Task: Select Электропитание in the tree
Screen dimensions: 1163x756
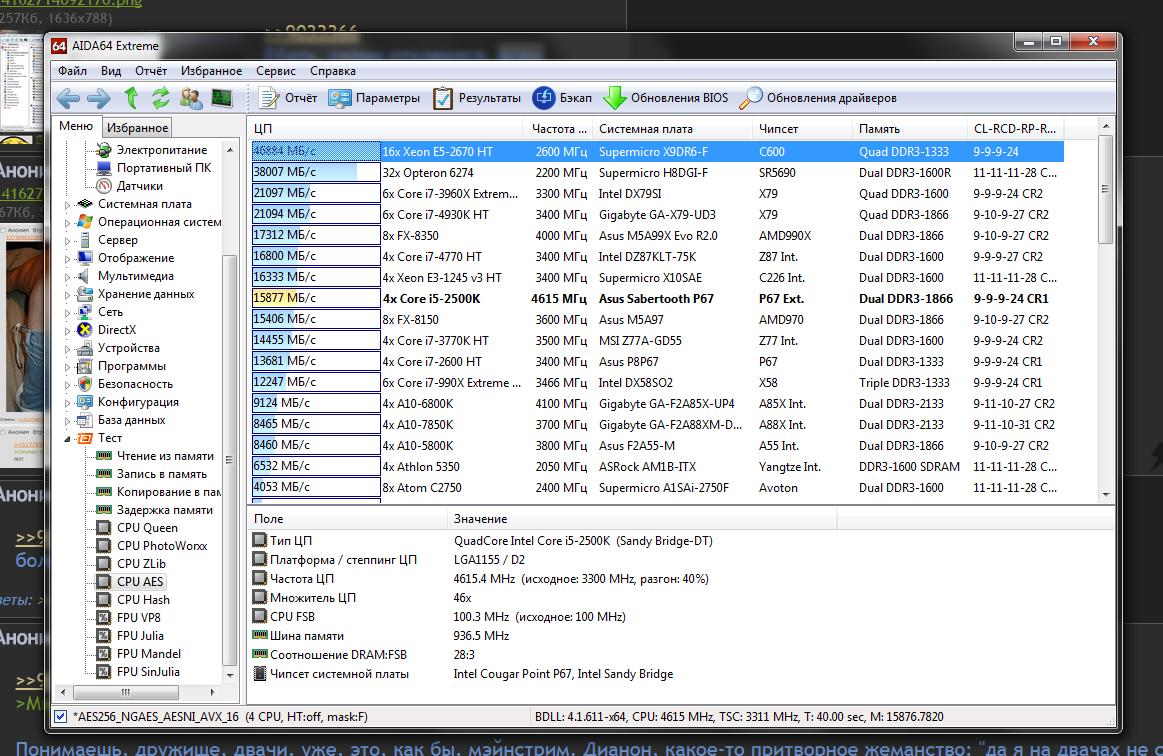Action: (162, 150)
